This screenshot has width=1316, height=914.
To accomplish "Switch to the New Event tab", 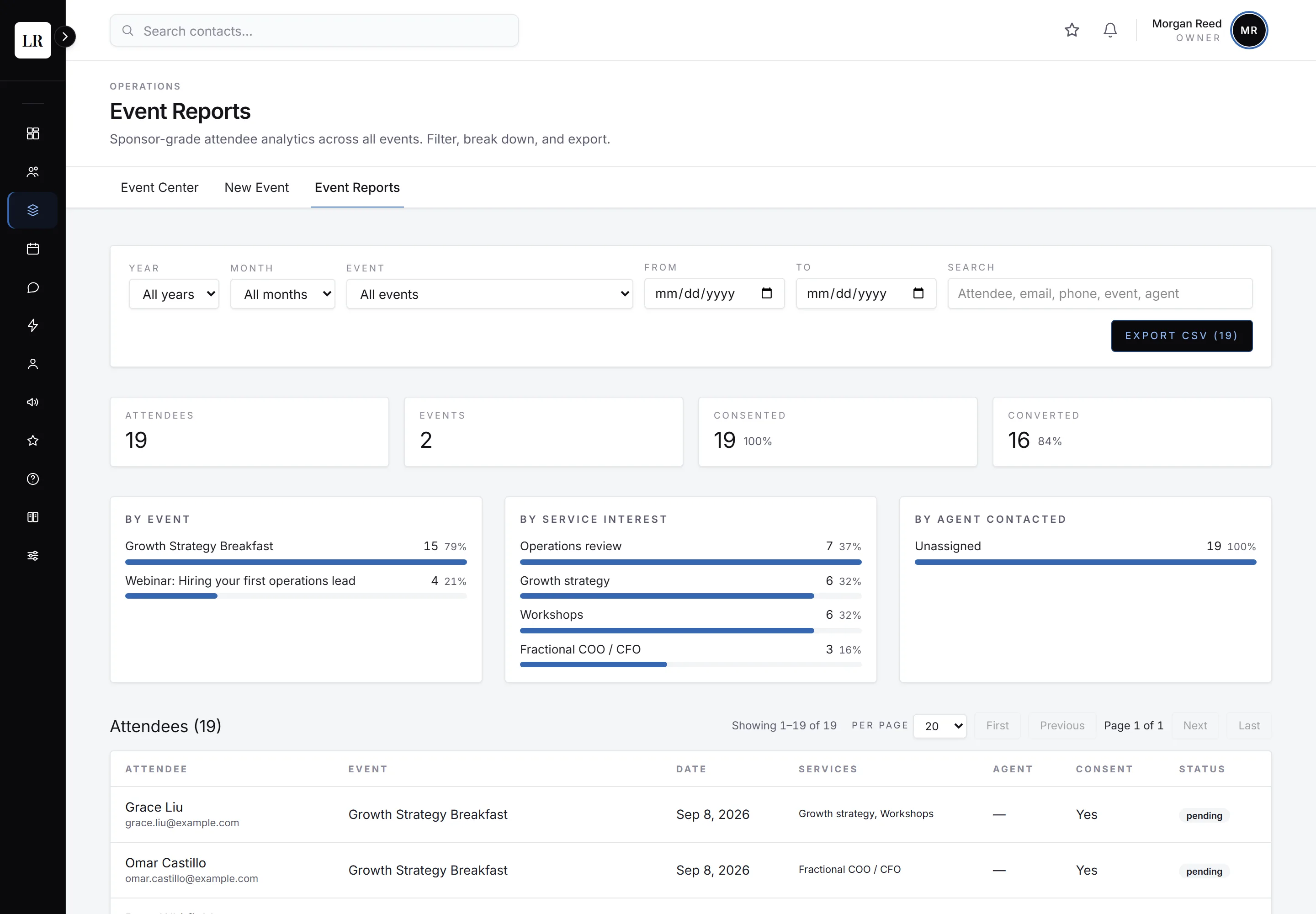I will (x=256, y=187).
